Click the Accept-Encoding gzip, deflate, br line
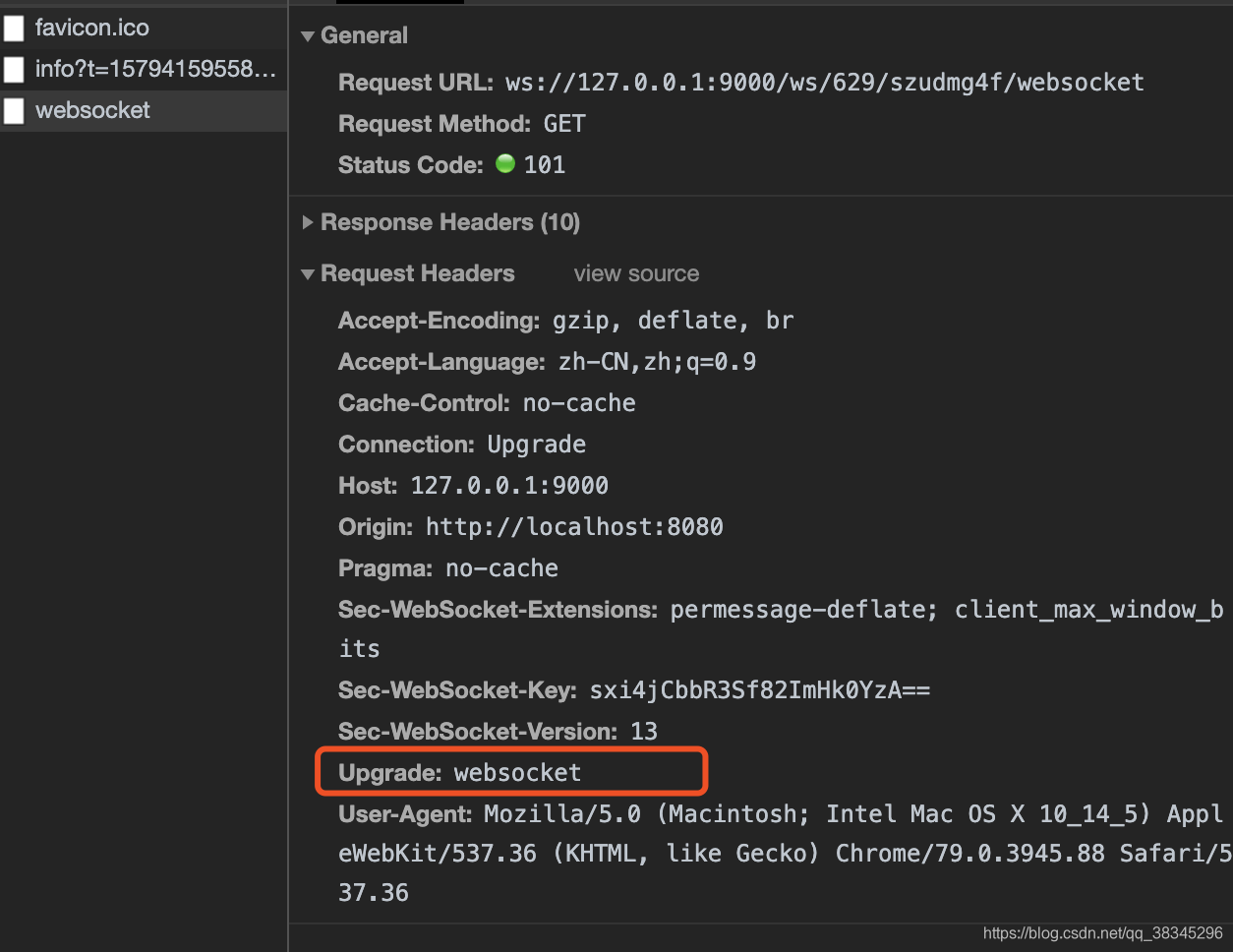Image resolution: width=1233 pixels, height=952 pixels. pyautogui.click(x=565, y=321)
